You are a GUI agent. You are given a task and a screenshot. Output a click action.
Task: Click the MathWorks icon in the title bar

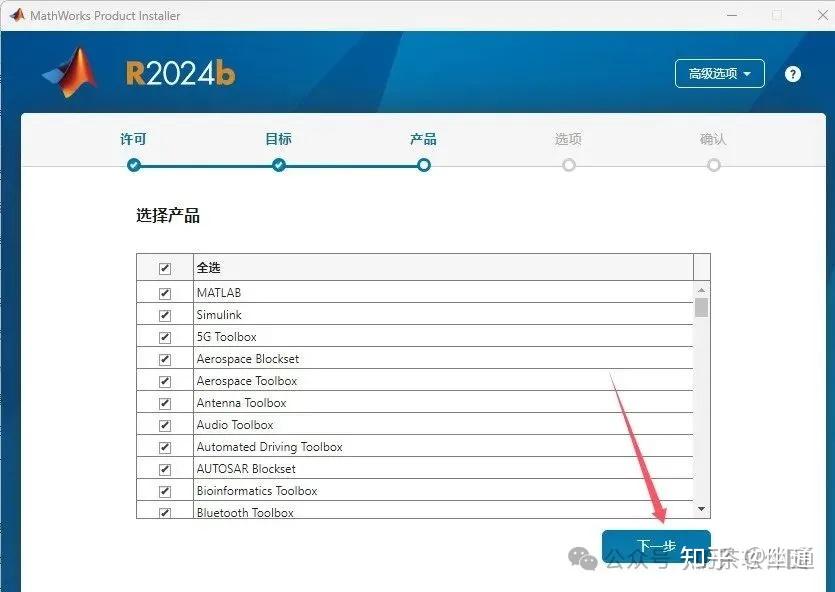click(x=16, y=15)
